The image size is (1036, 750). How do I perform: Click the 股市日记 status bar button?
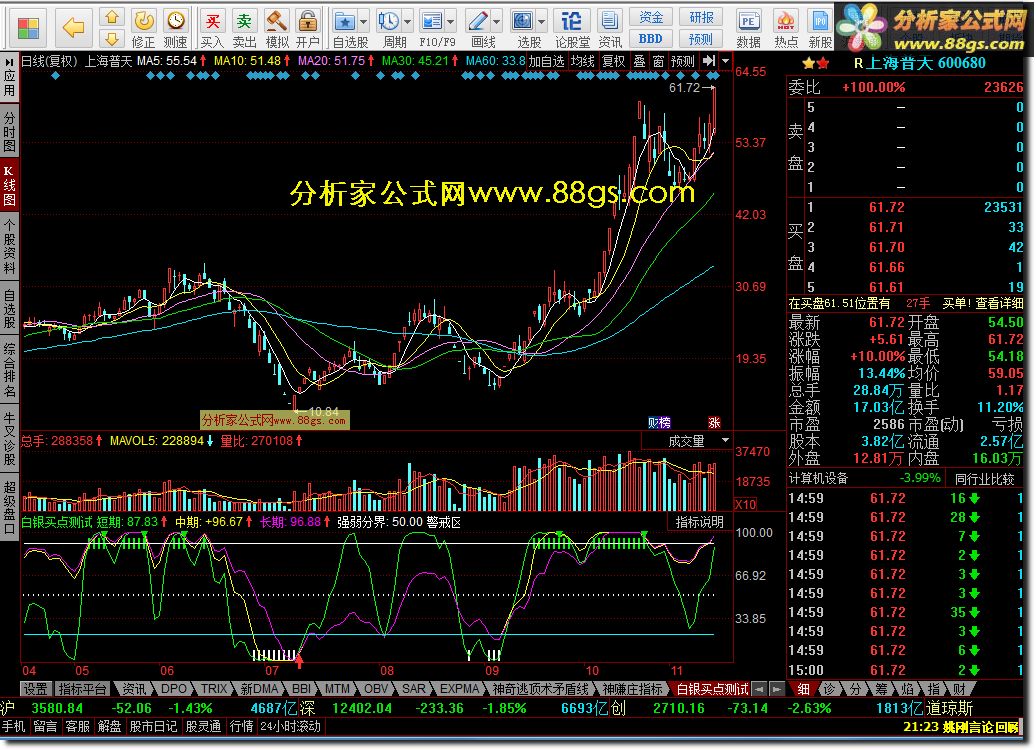(x=153, y=726)
